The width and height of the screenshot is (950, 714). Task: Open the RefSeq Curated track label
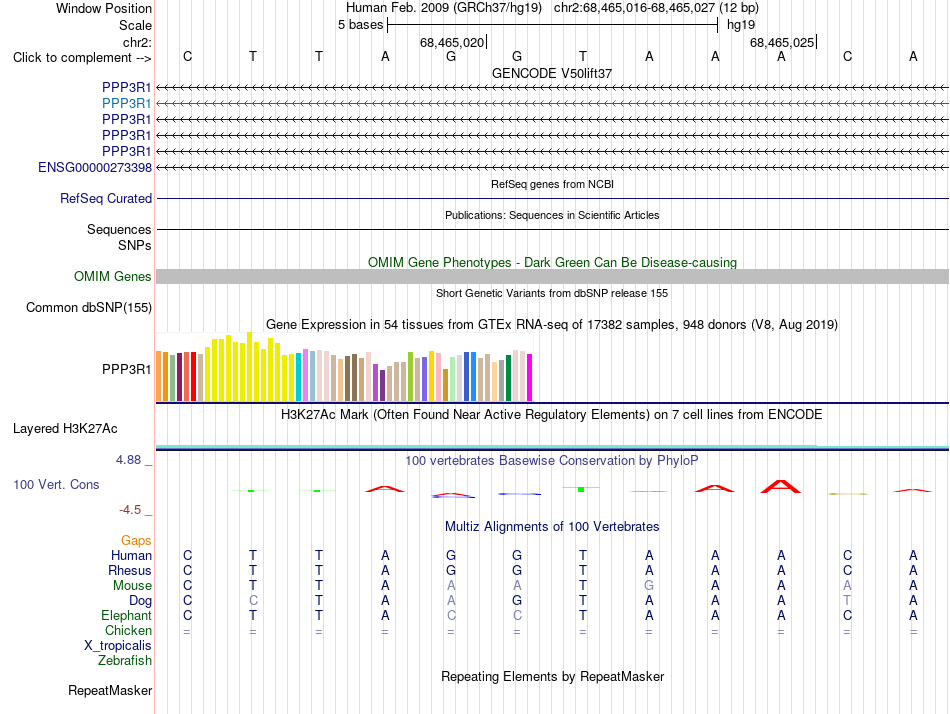(x=106, y=198)
